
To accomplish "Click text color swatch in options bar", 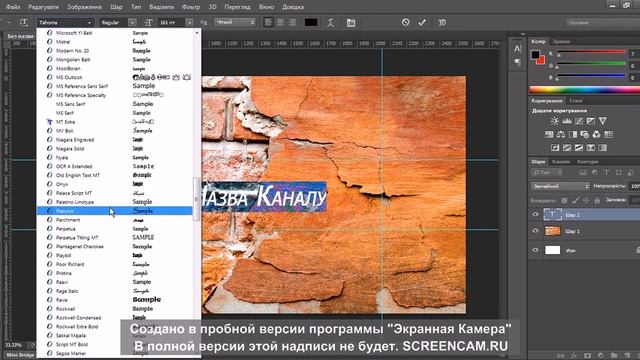I will [x=311, y=22].
